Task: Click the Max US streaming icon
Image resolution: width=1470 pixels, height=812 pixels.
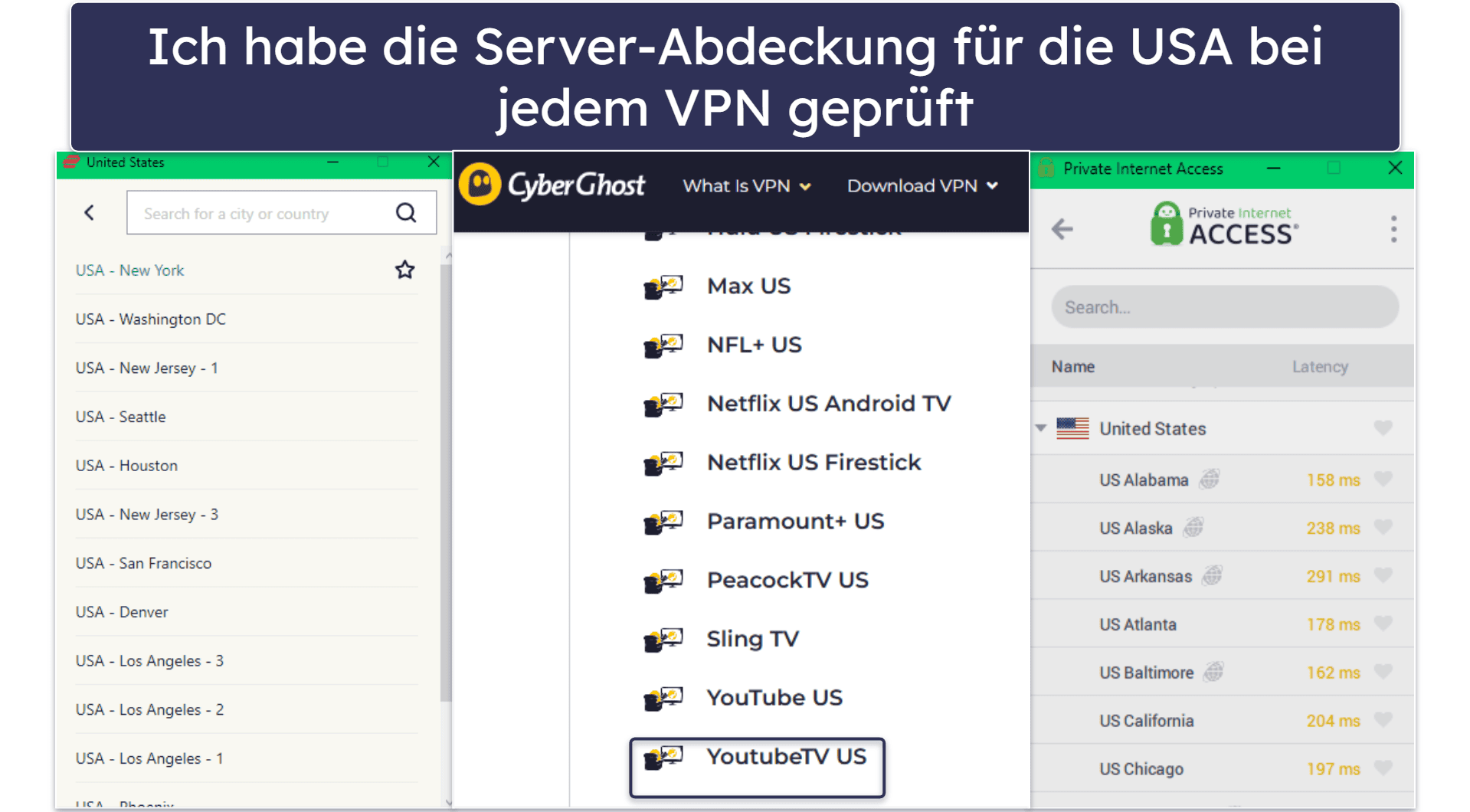Action: coord(663,287)
